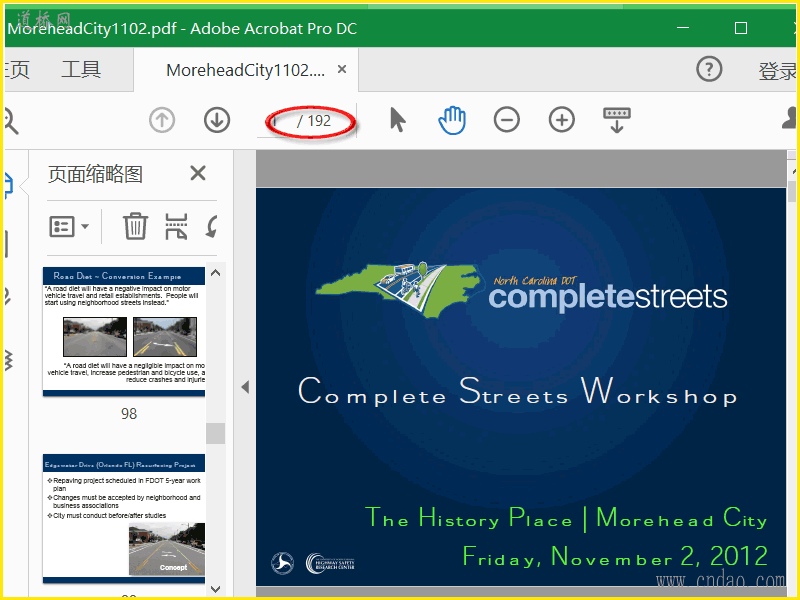
Task: Maximize the Acrobat window
Action: 741,28
